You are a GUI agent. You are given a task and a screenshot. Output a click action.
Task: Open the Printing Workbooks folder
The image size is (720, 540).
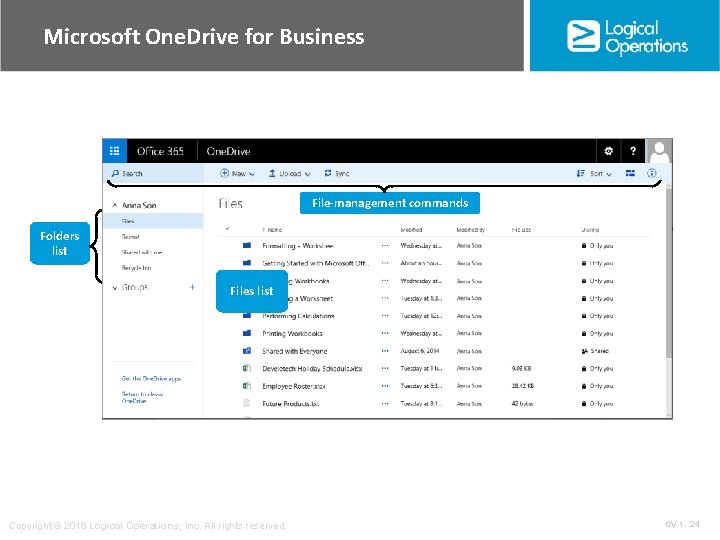coord(292,333)
